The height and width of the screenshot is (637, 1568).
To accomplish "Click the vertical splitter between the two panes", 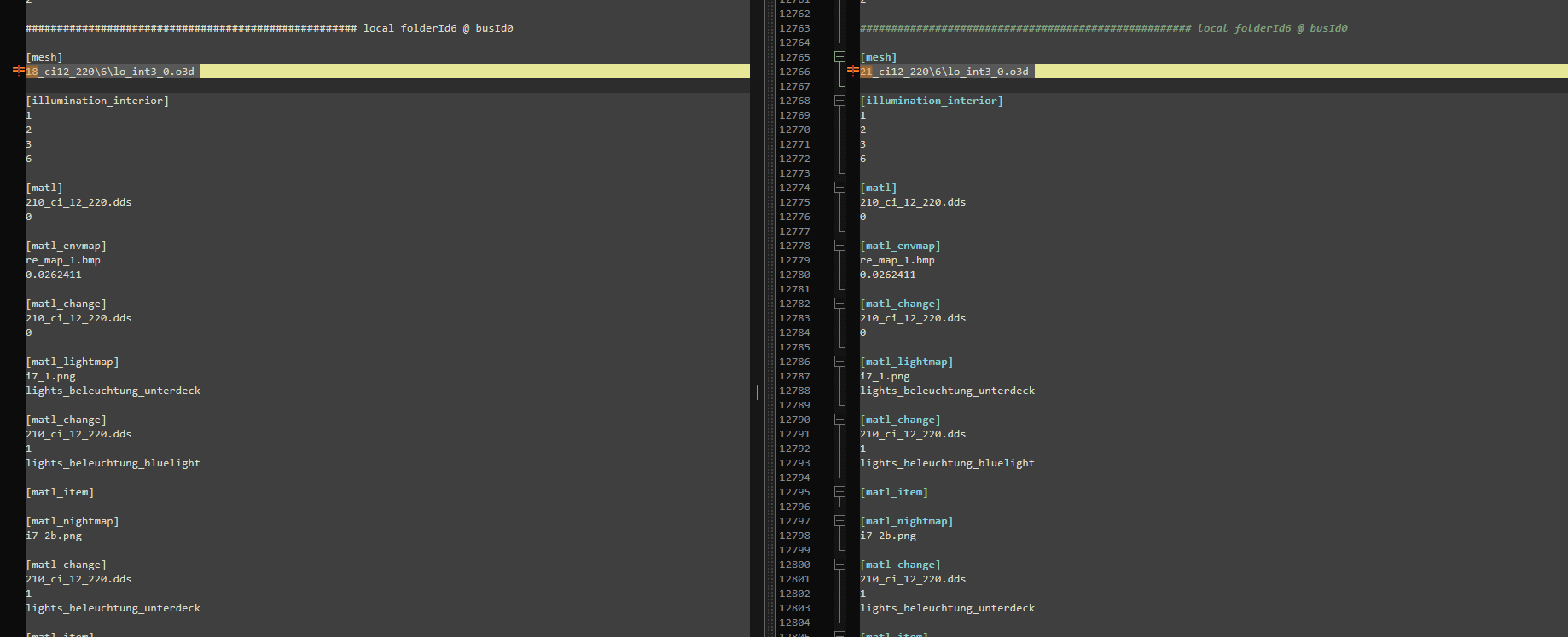I will (757, 392).
